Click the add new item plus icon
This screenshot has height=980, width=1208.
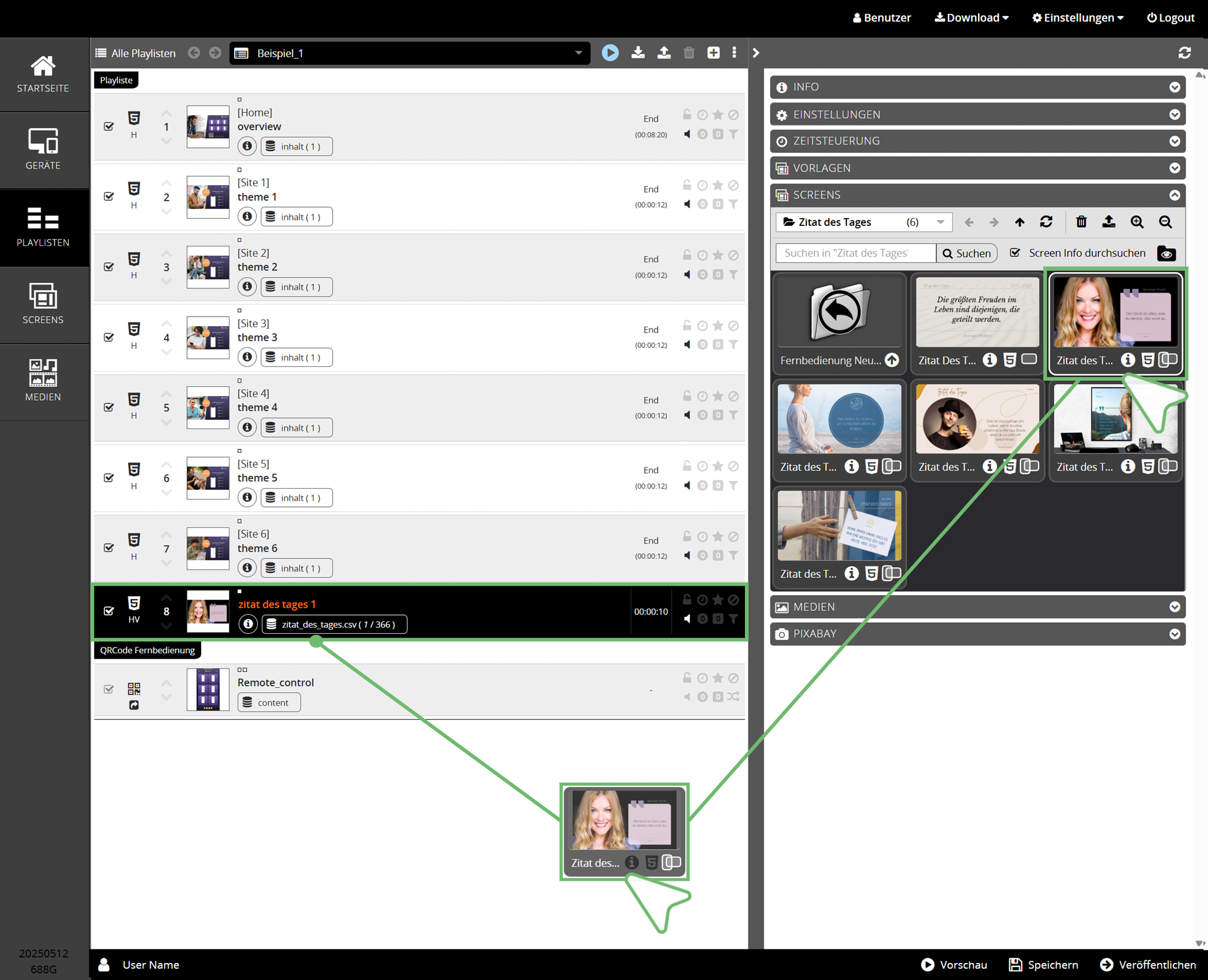coord(713,53)
